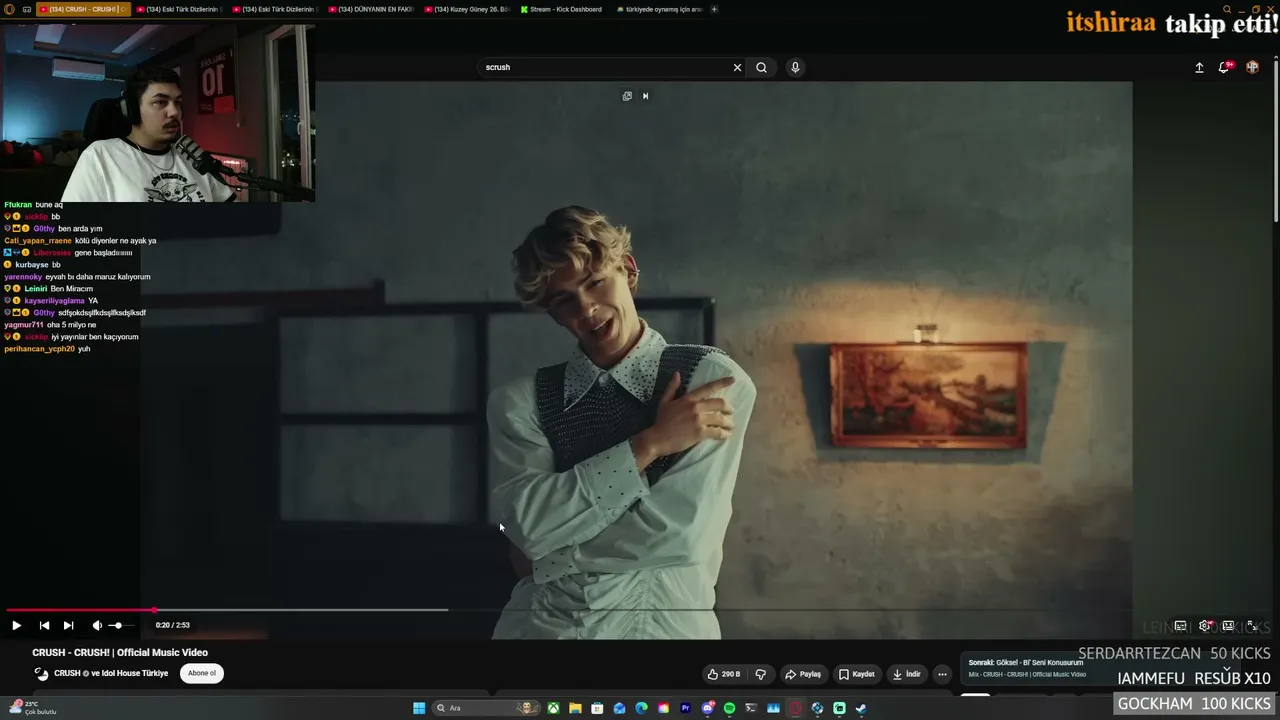Open File Explorer from taskbar
Viewport: 1280px width, 720px height.
pos(575,708)
